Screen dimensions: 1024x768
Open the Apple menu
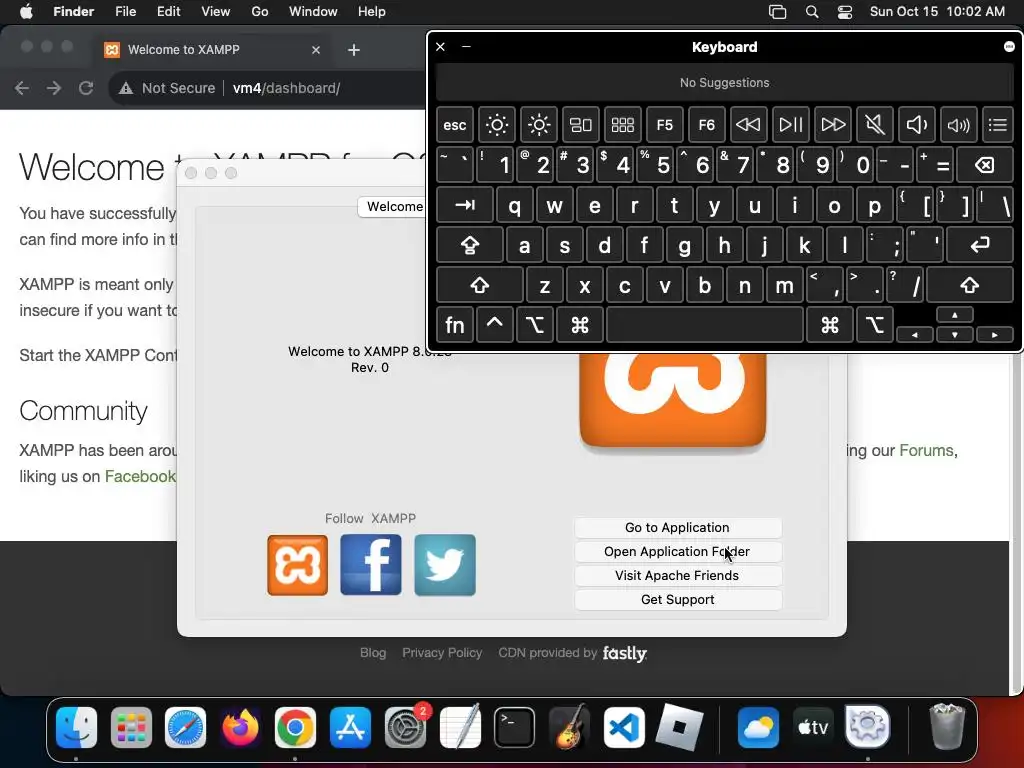pos(26,12)
